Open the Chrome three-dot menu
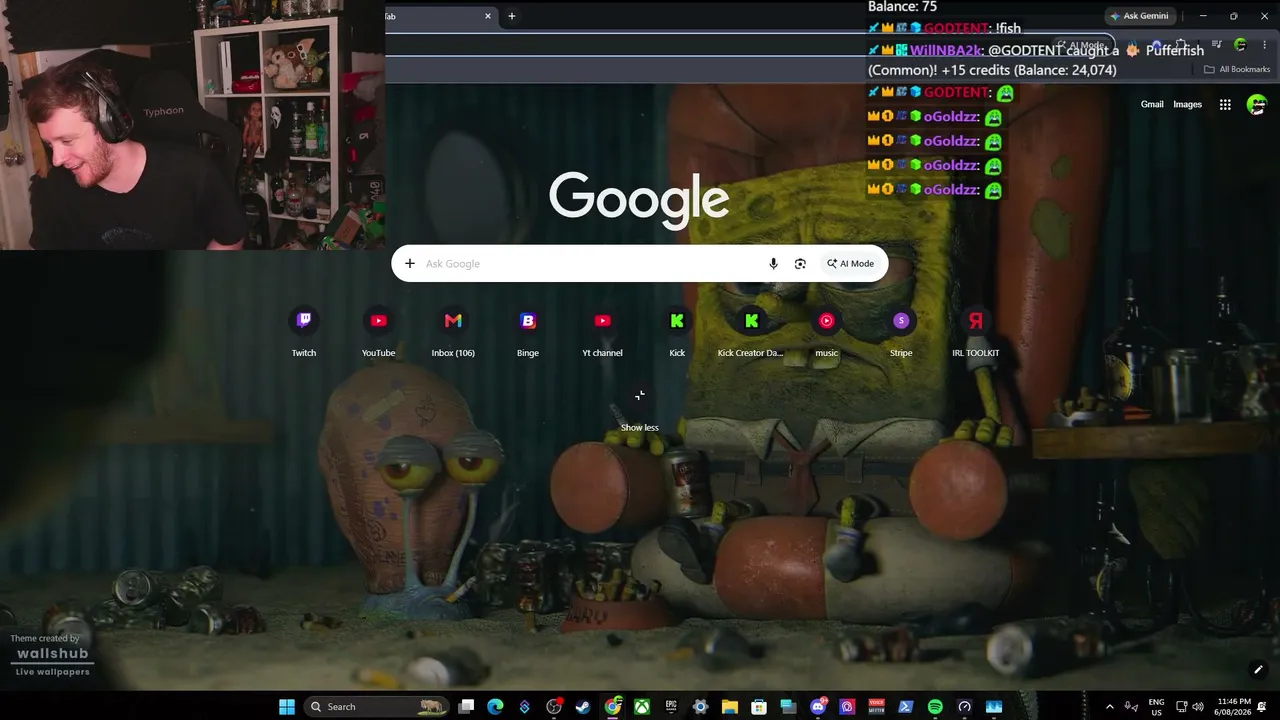Image resolution: width=1280 pixels, height=720 pixels. (x=1264, y=45)
